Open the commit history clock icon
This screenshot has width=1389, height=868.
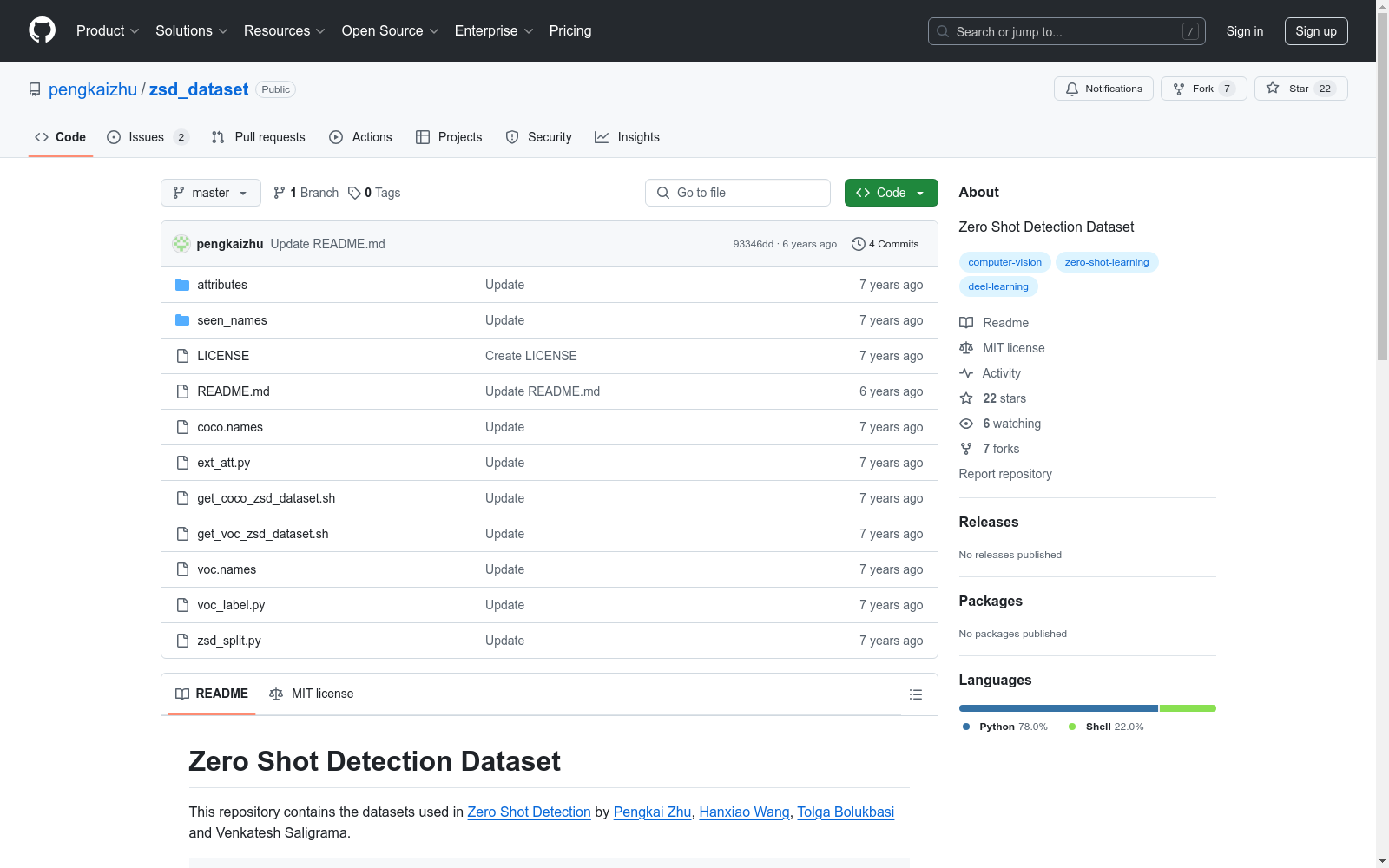(x=858, y=244)
